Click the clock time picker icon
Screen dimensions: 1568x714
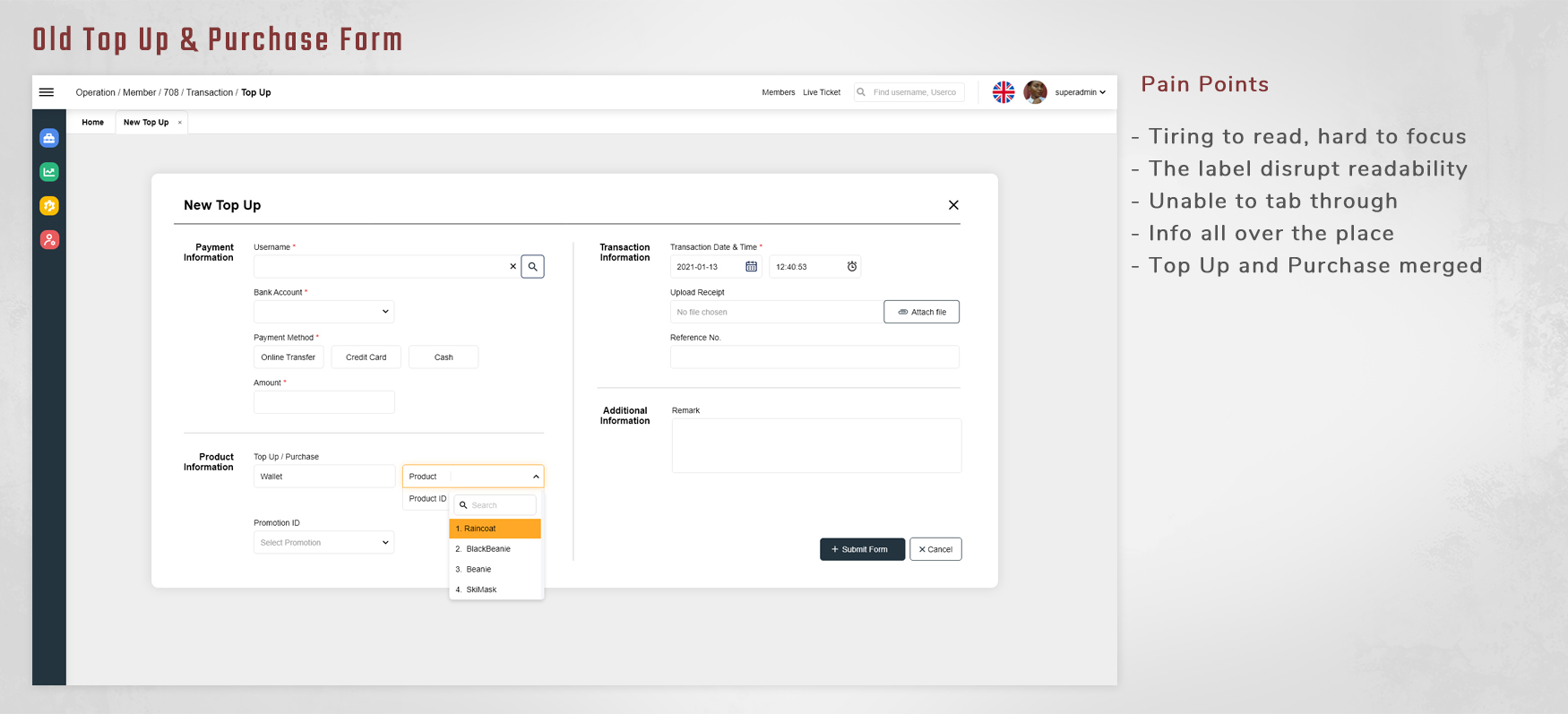tap(852, 266)
